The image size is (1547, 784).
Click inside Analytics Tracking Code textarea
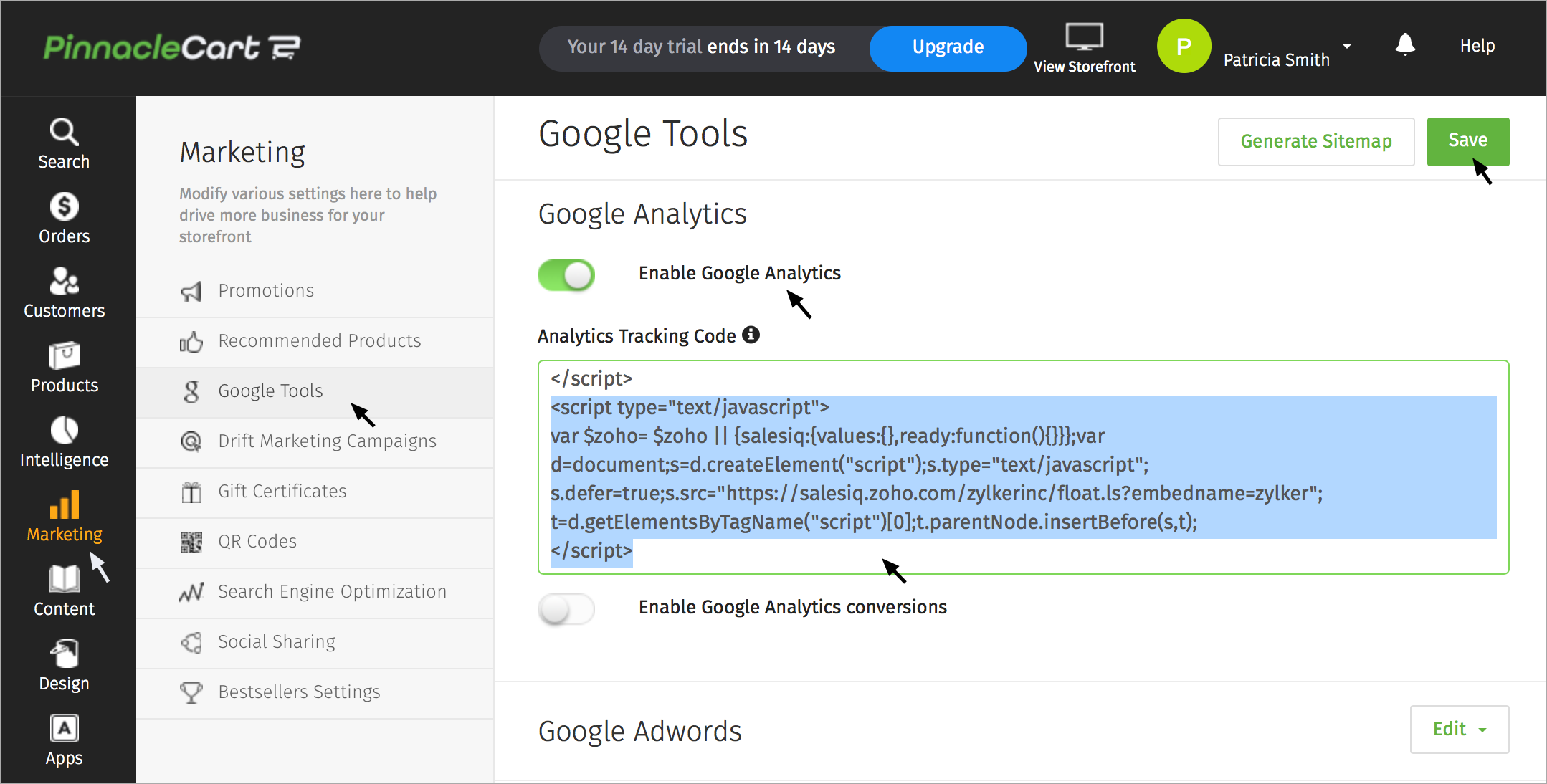(1023, 467)
